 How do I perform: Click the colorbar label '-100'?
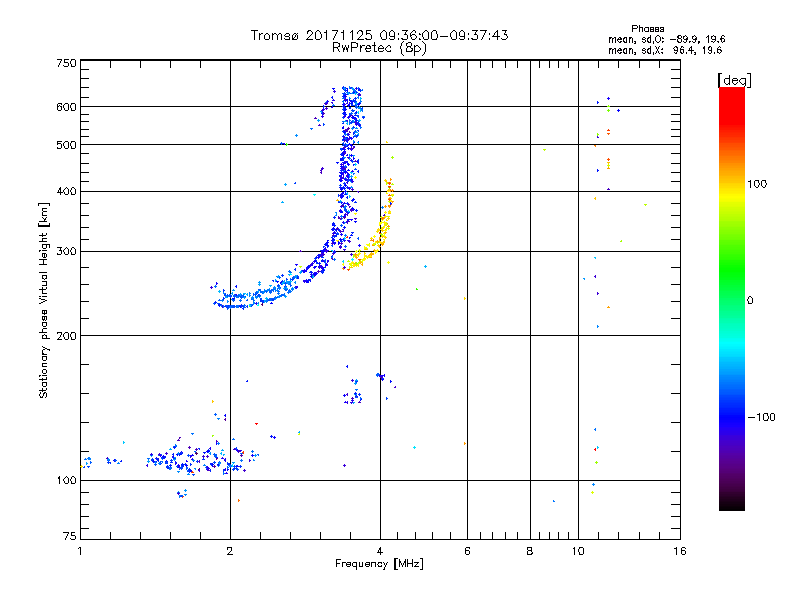click(762, 417)
